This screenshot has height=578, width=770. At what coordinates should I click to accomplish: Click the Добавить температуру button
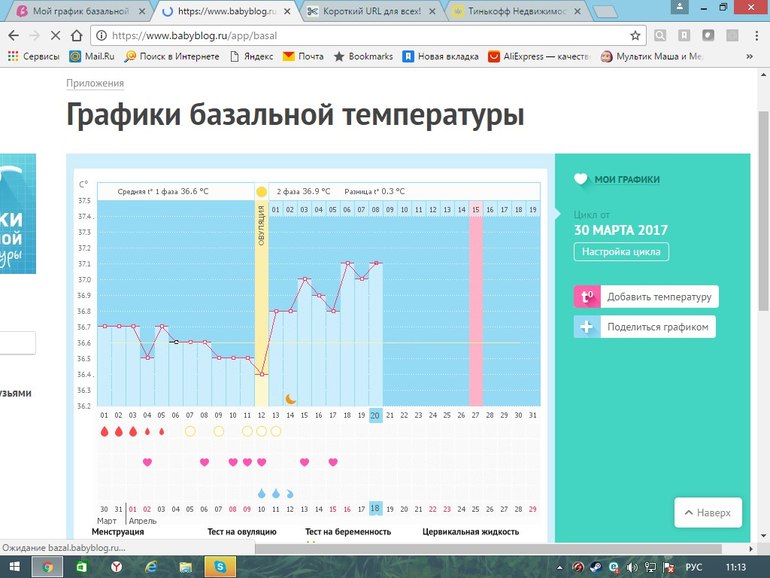click(x=658, y=296)
